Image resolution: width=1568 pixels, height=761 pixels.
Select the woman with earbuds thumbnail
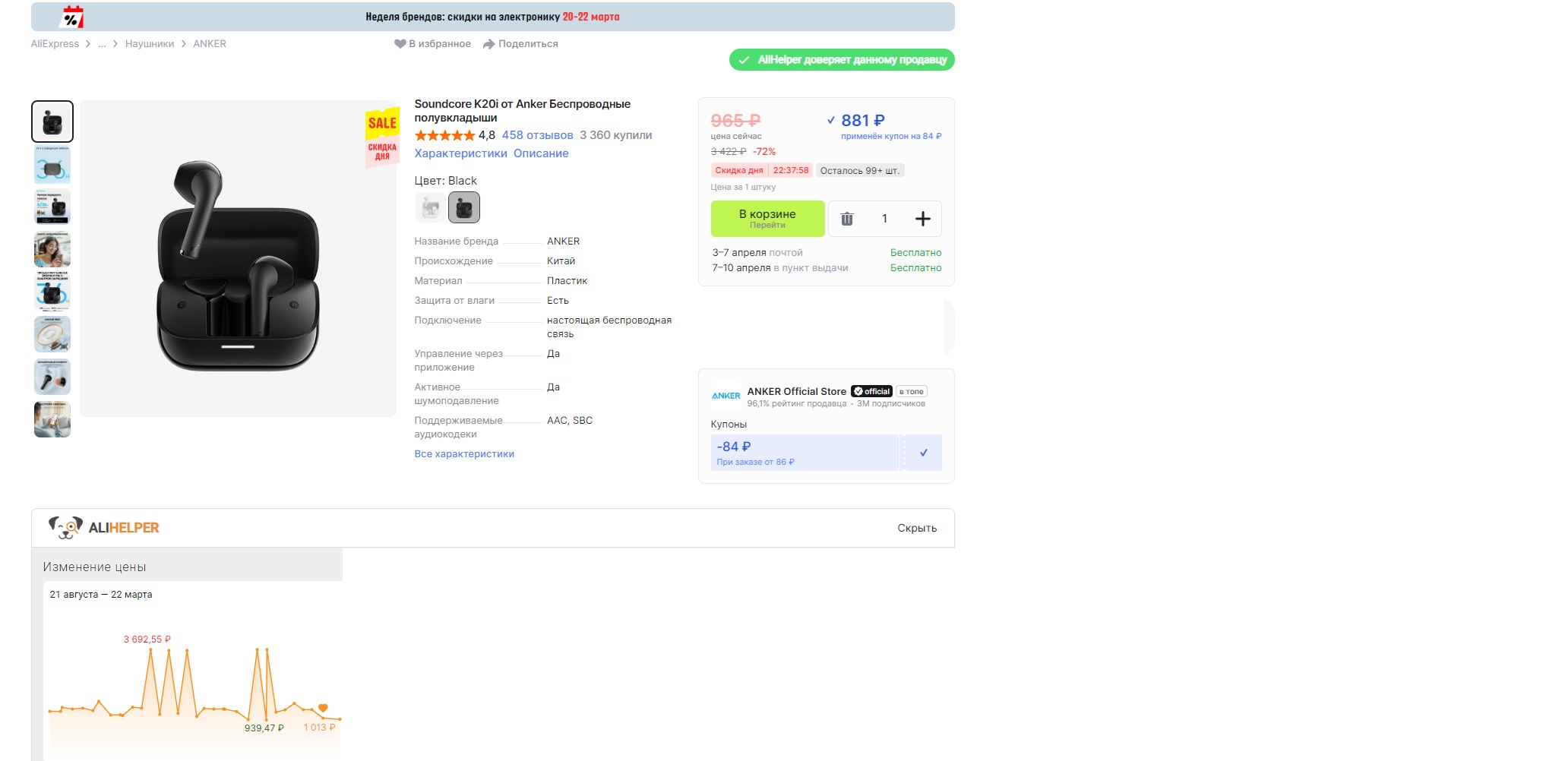coord(52,249)
